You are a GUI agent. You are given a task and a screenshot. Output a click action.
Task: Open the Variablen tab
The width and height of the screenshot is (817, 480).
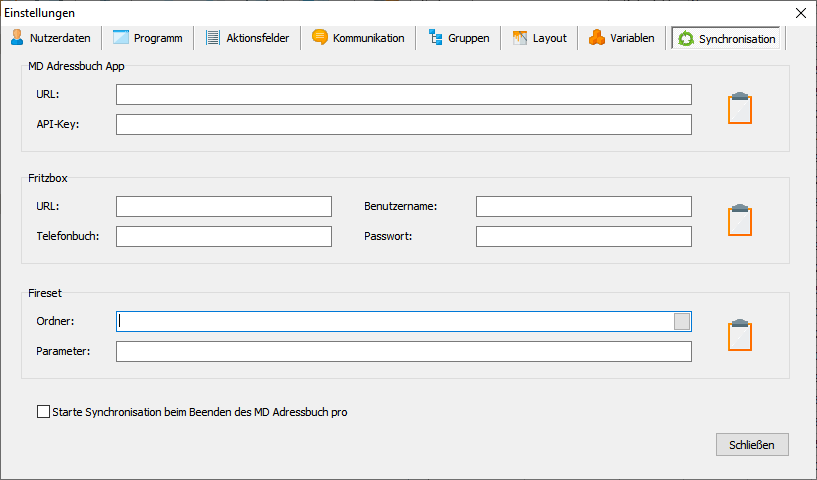[x=622, y=39]
